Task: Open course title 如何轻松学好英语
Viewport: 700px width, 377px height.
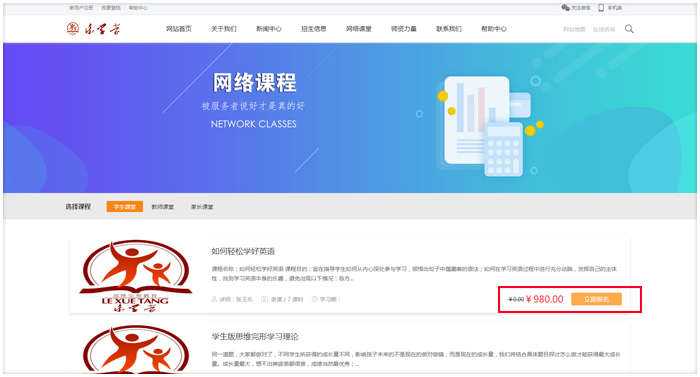Action: click(243, 251)
